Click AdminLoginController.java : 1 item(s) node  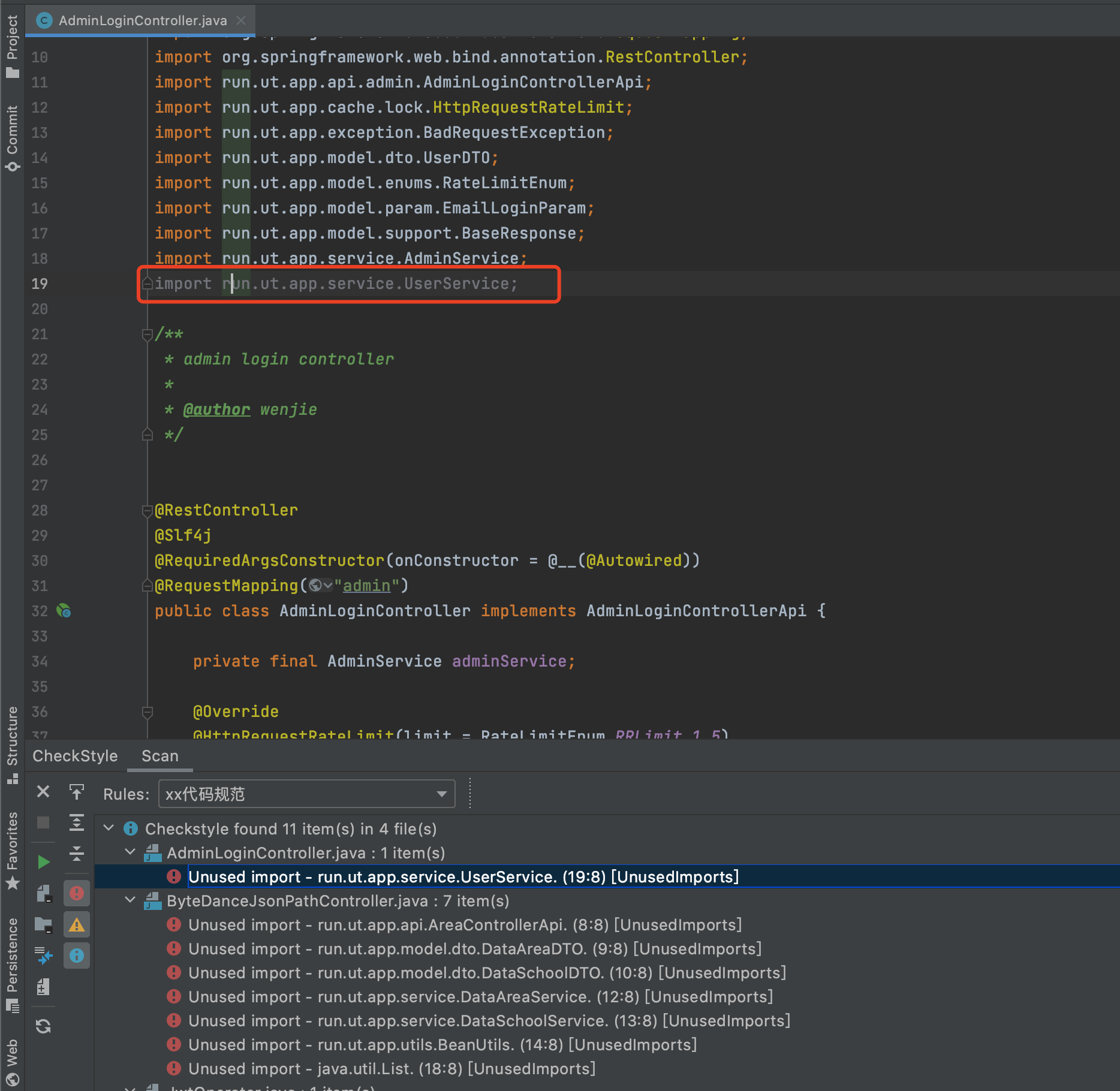(x=306, y=852)
